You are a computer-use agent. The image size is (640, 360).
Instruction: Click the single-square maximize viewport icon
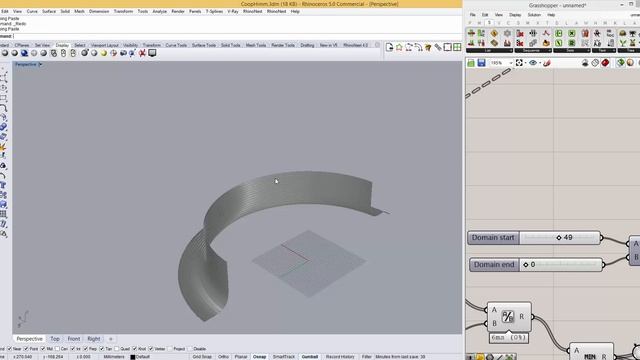[447, 47]
